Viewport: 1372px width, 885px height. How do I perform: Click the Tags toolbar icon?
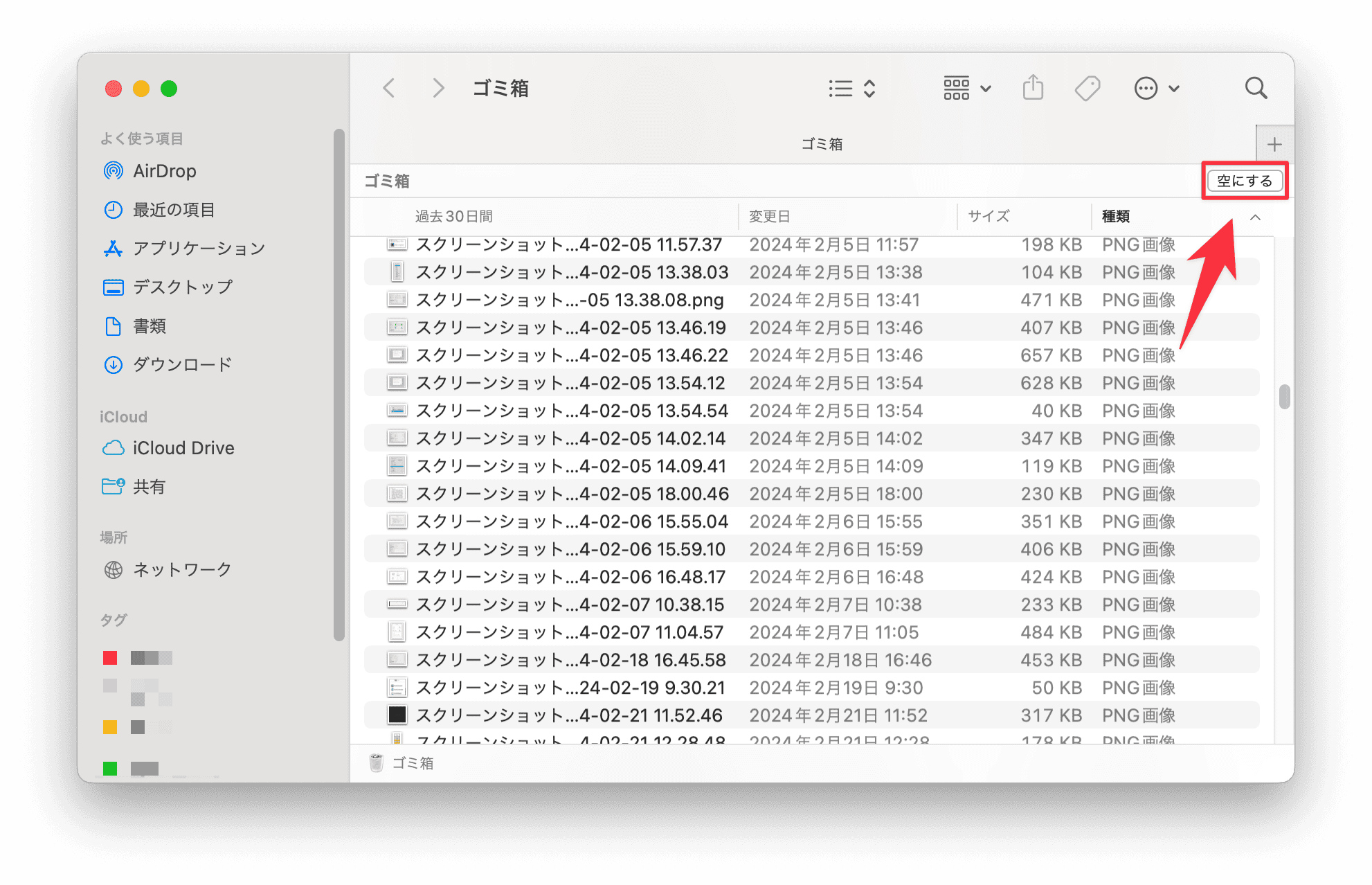(1087, 89)
